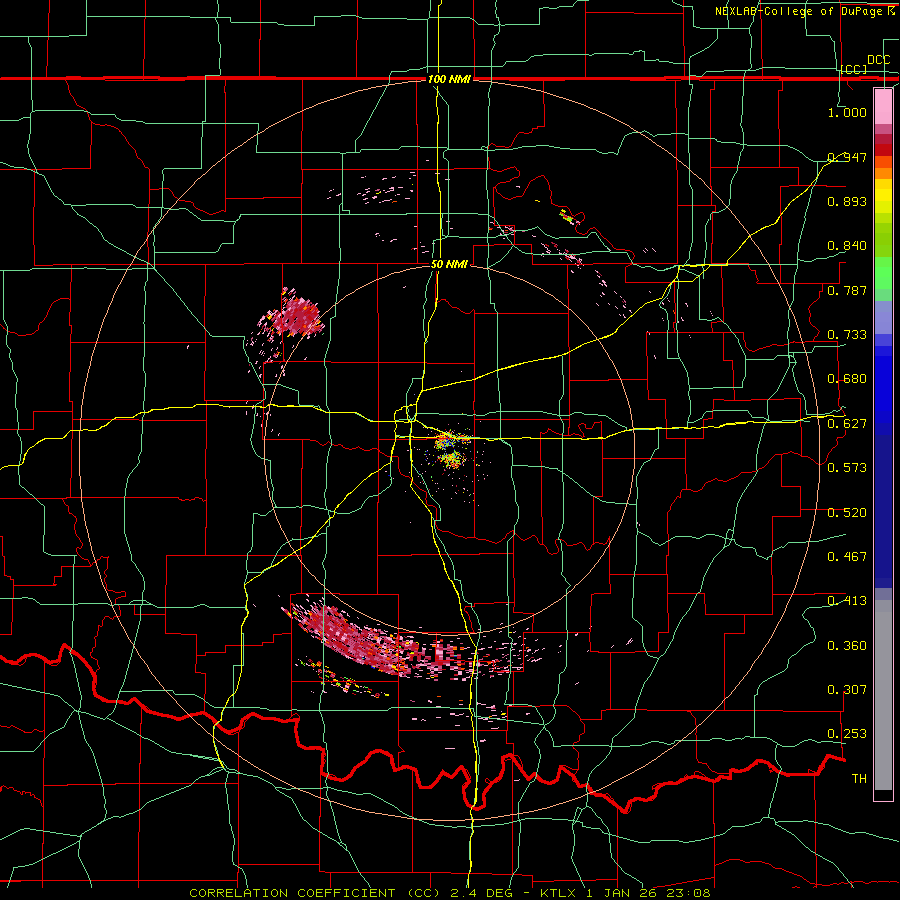Click the Correlation Coefficient caption at bottom
Image resolution: width=900 pixels, height=900 pixels.
point(449,893)
